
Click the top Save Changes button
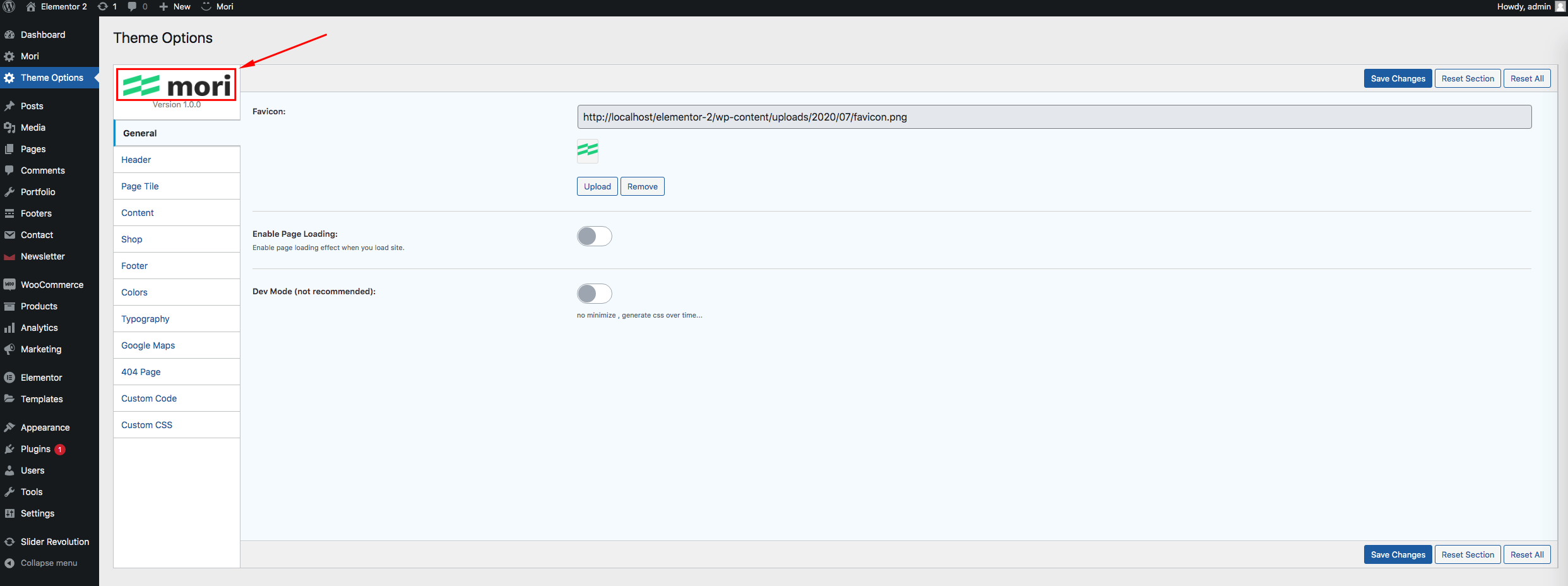1398,78
